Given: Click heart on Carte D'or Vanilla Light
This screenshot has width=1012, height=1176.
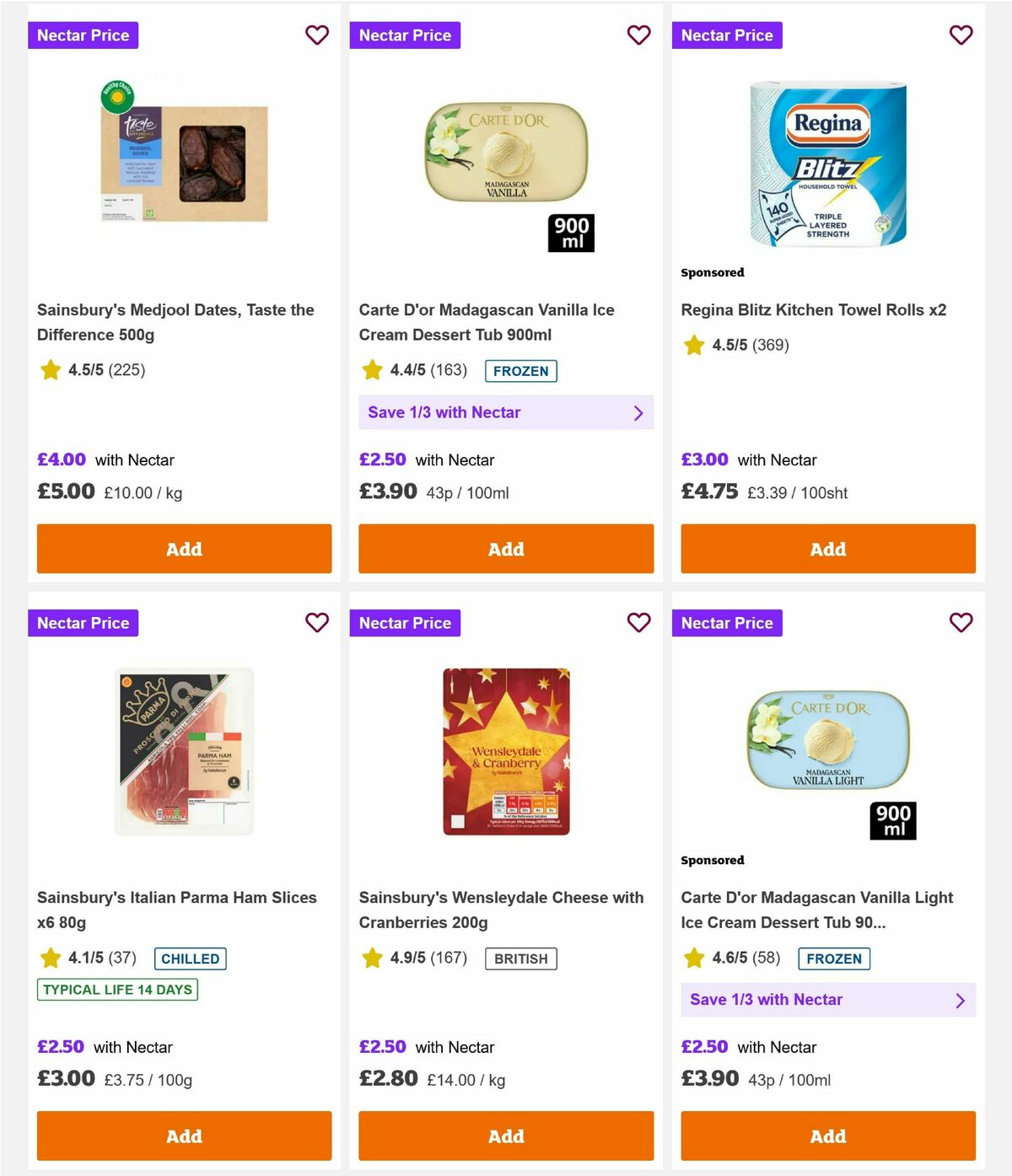Looking at the screenshot, I should coord(961,623).
